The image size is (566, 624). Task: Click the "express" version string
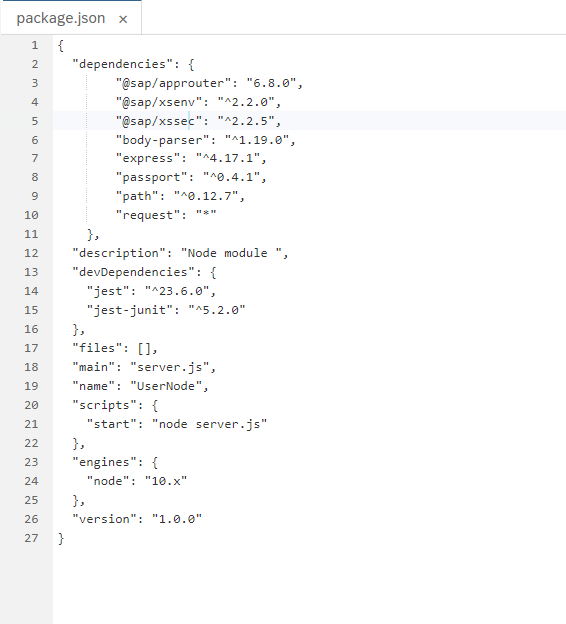click(228, 158)
